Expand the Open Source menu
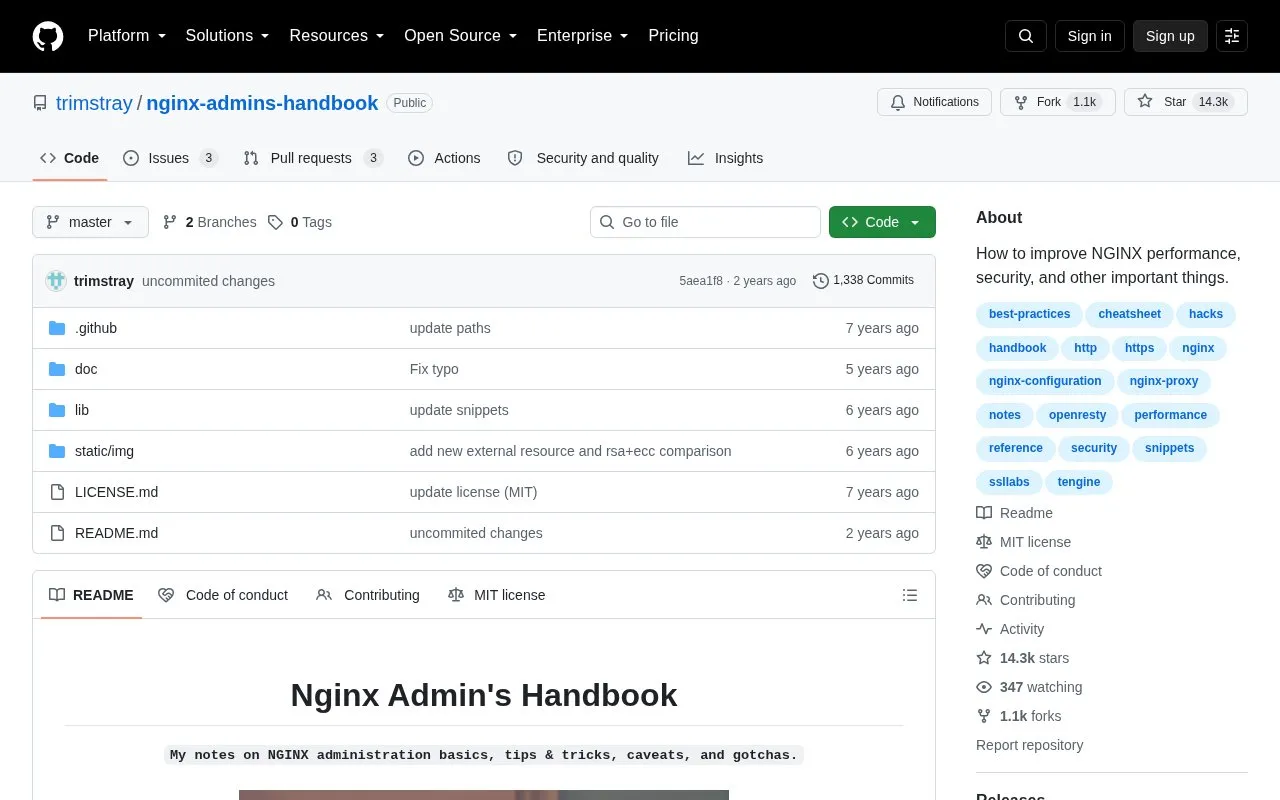The height and width of the screenshot is (800, 1280). (x=461, y=36)
